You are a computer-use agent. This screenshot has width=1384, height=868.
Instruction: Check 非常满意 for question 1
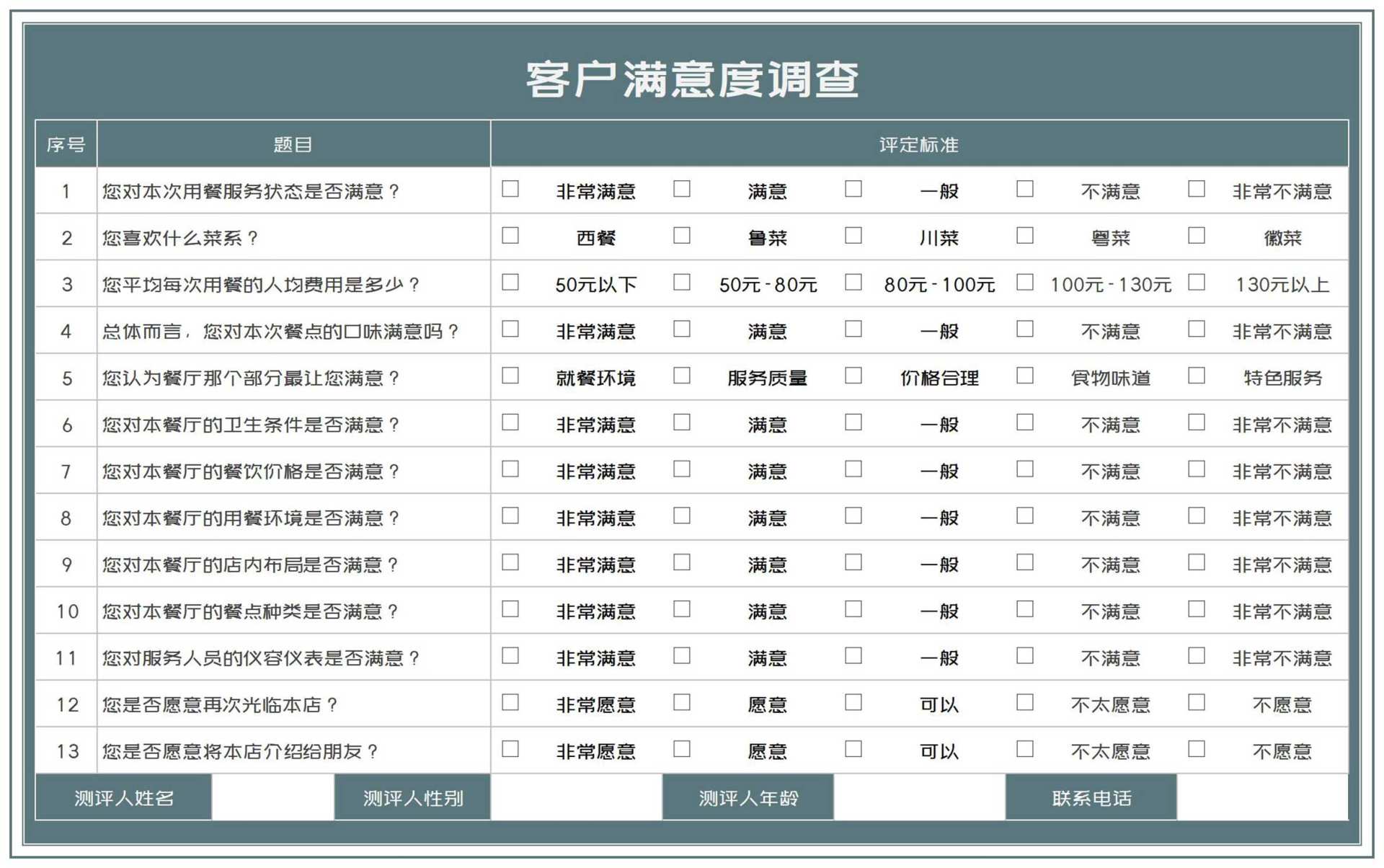pyautogui.click(x=510, y=189)
